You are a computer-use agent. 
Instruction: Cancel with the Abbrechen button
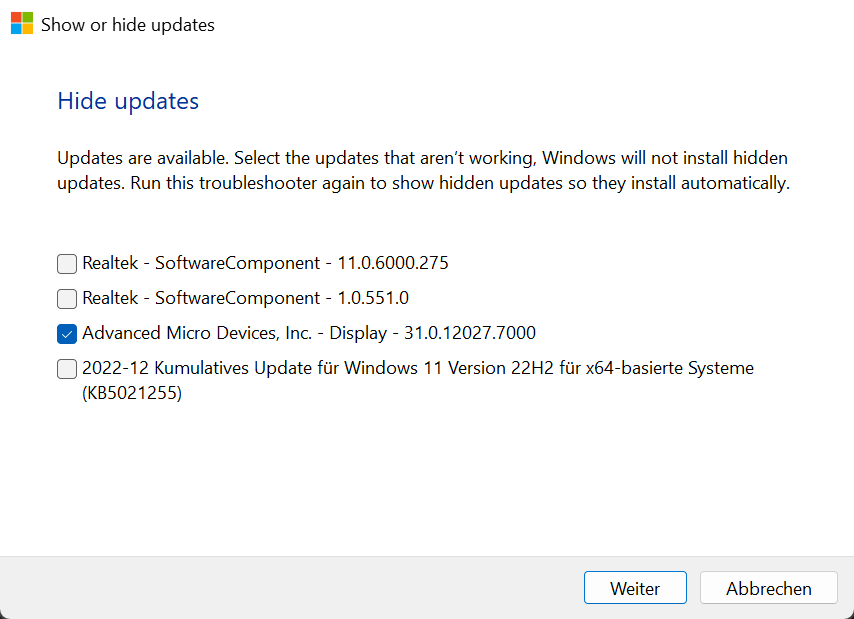(x=768, y=588)
